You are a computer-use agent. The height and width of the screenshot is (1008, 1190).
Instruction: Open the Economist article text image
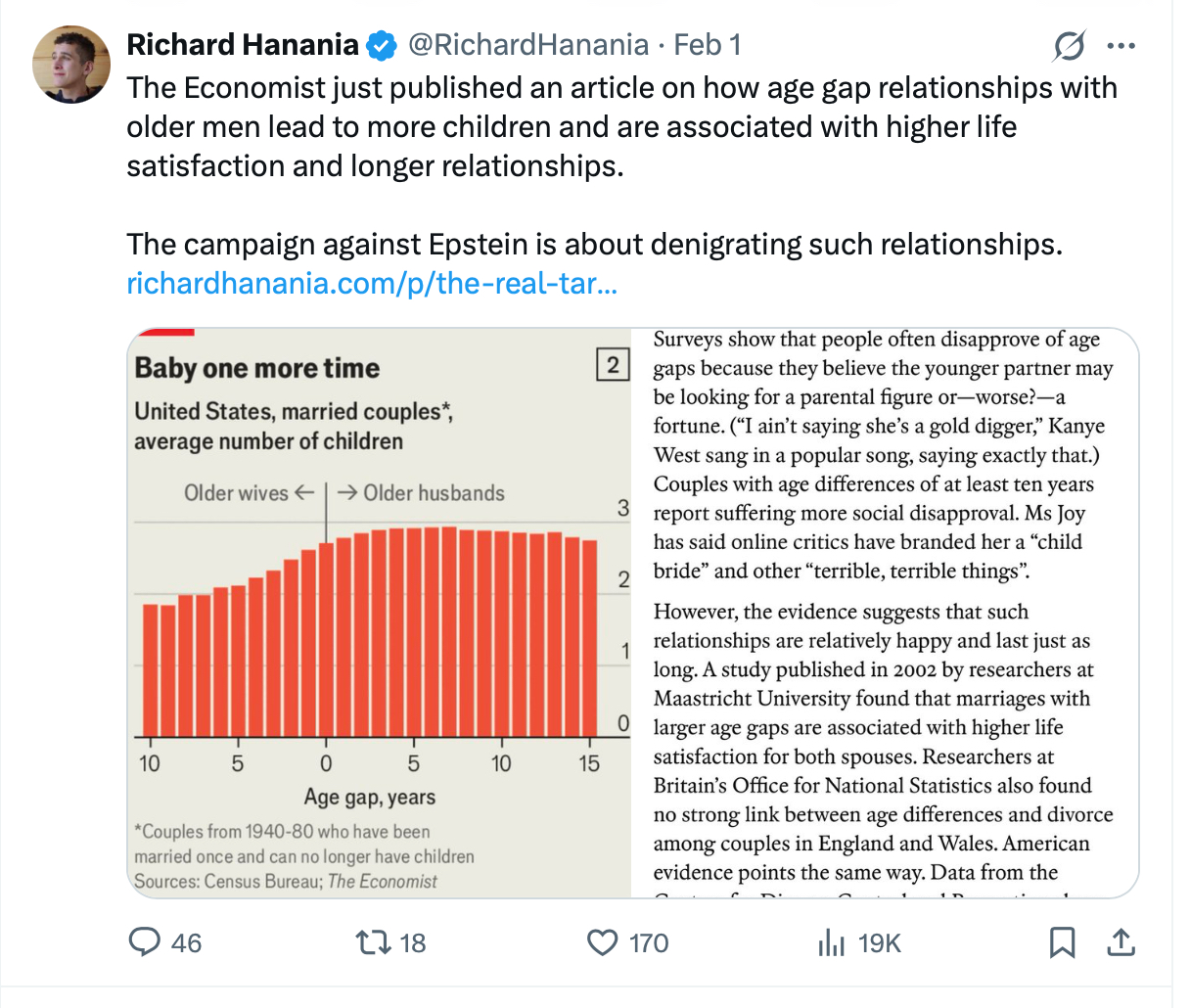(884, 613)
